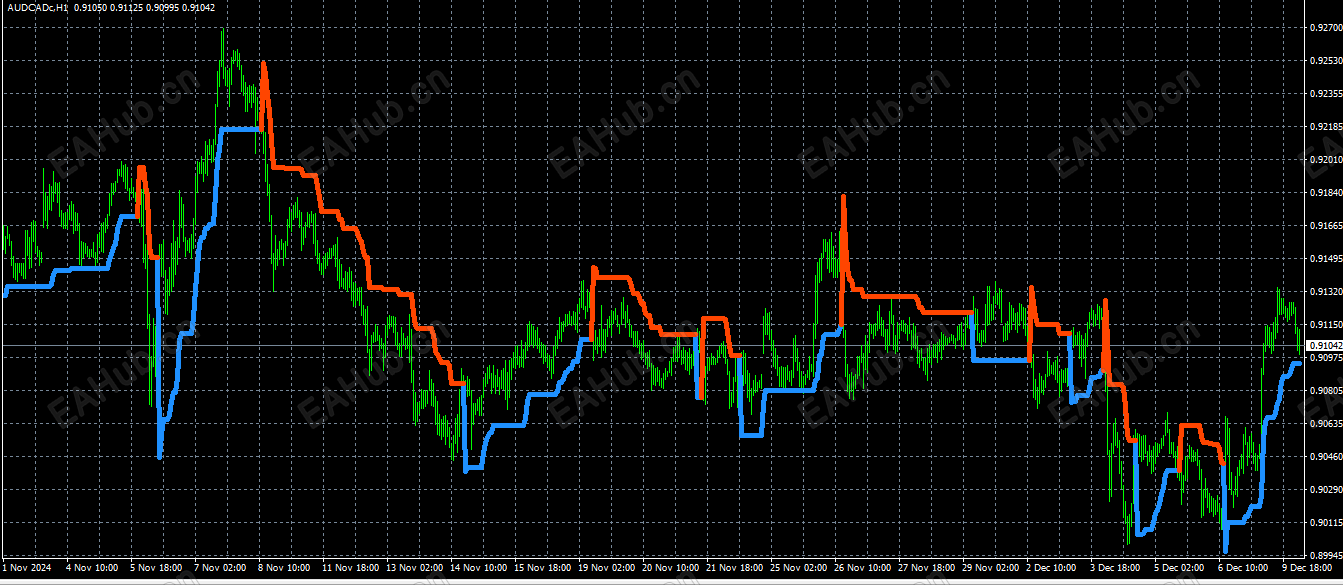The width and height of the screenshot is (1343, 585).
Task: Click the 9 Dec 18:00 time label
Action: coord(1308,567)
